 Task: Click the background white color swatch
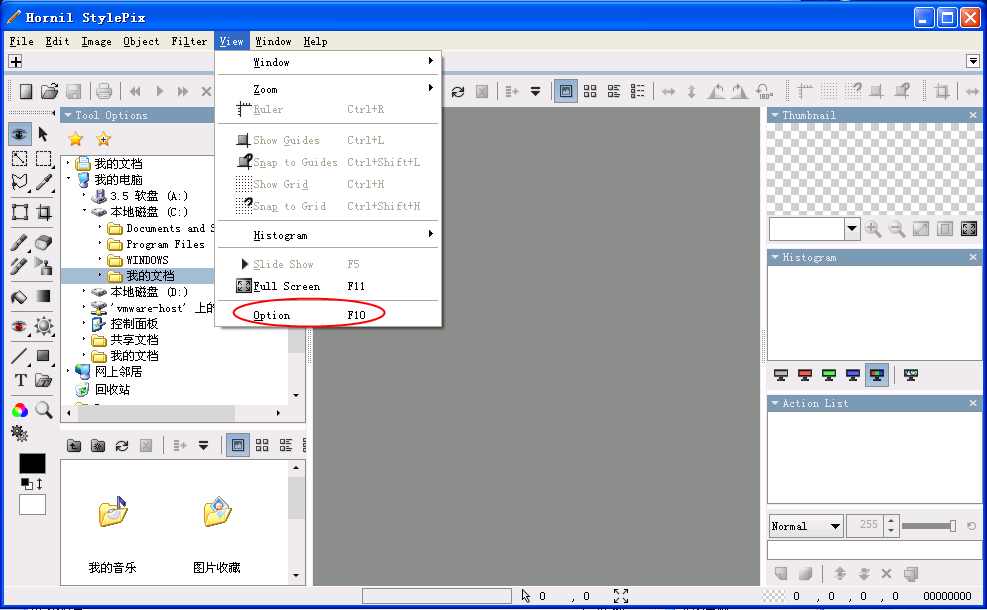(x=32, y=505)
